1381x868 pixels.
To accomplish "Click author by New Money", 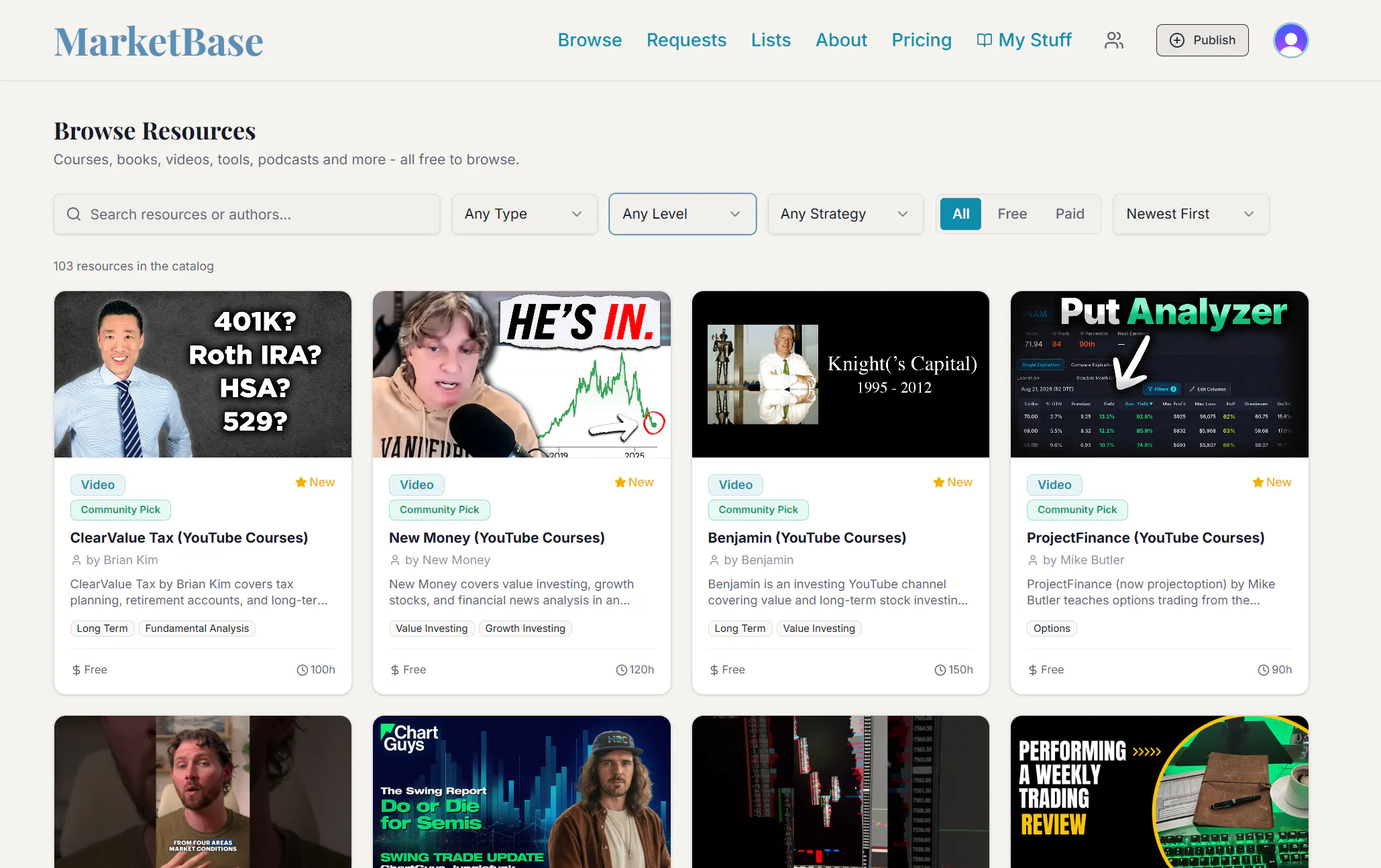I will (x=447, y=560).
